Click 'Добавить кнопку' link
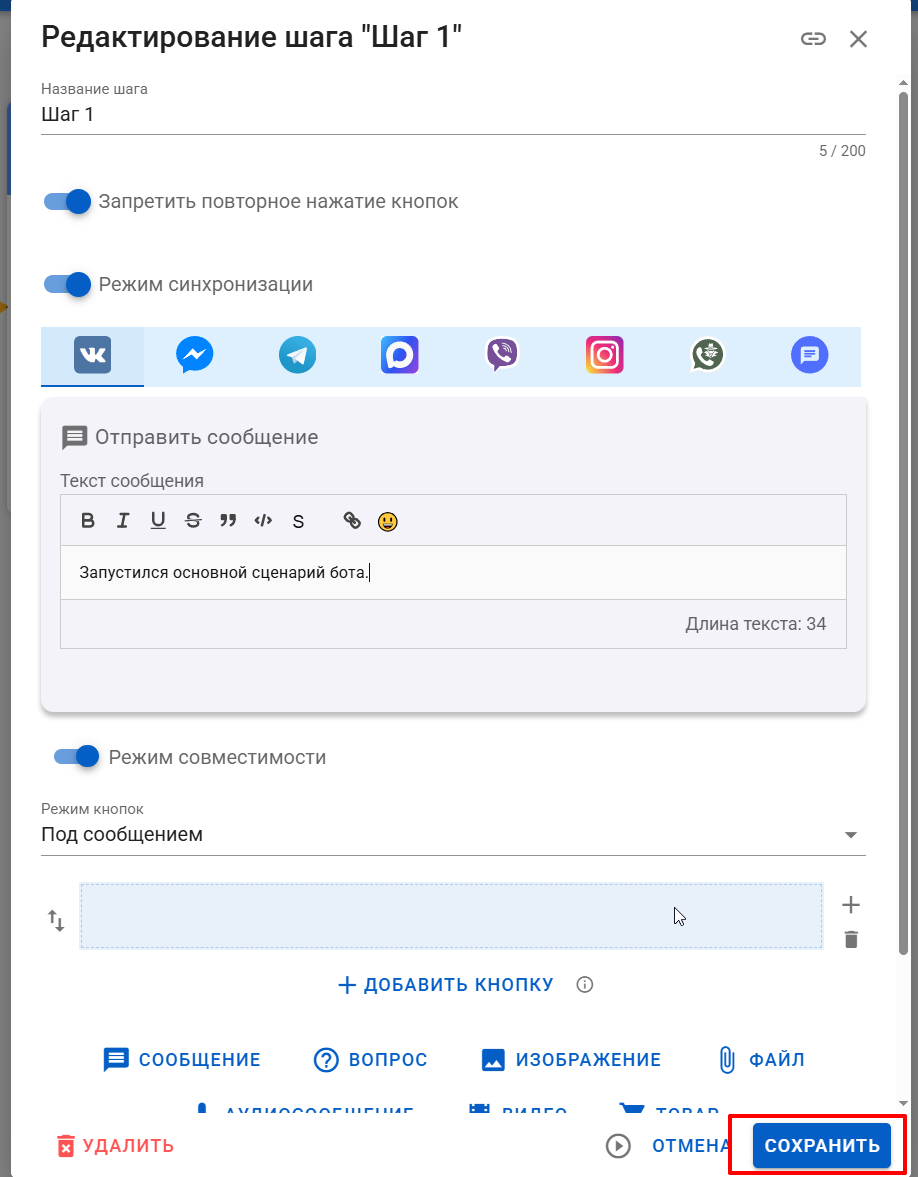This screenshot has height=1177, width=918. point(446,985)
